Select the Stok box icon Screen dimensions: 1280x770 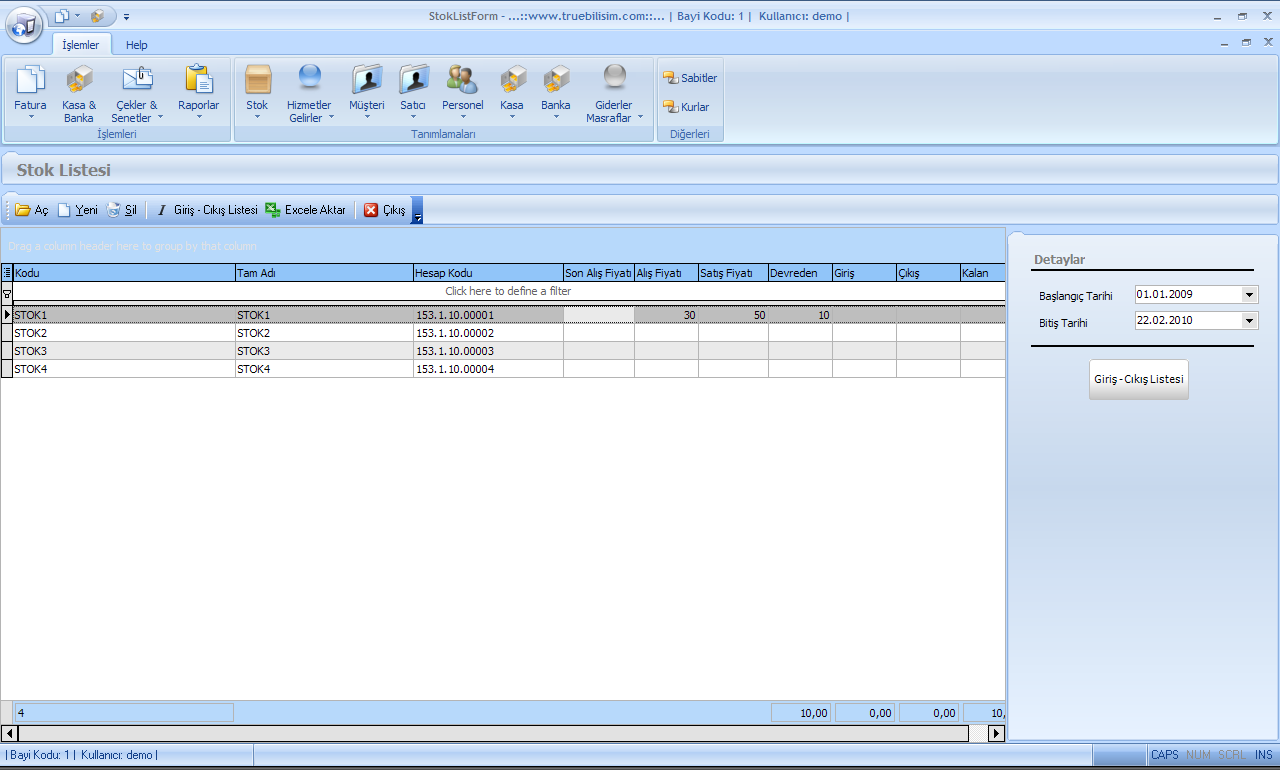[258, 81]
